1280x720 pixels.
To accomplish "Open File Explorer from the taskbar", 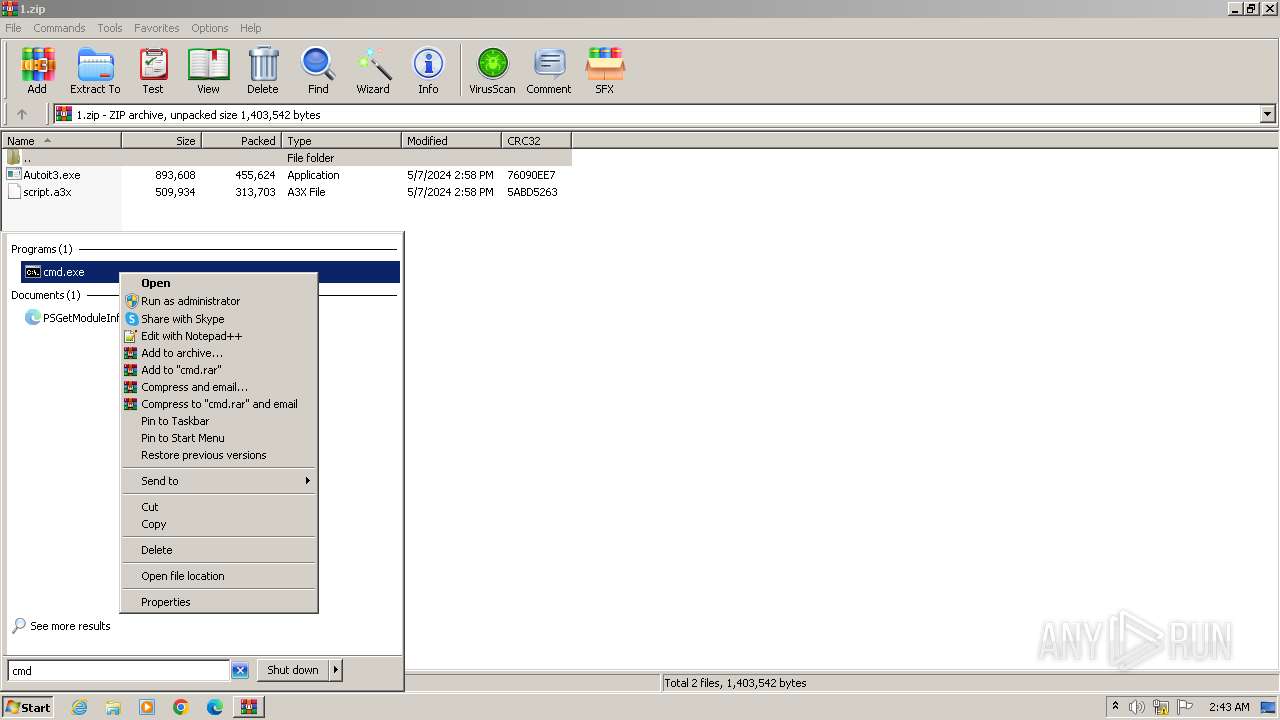I will click(x=113, y=707).
